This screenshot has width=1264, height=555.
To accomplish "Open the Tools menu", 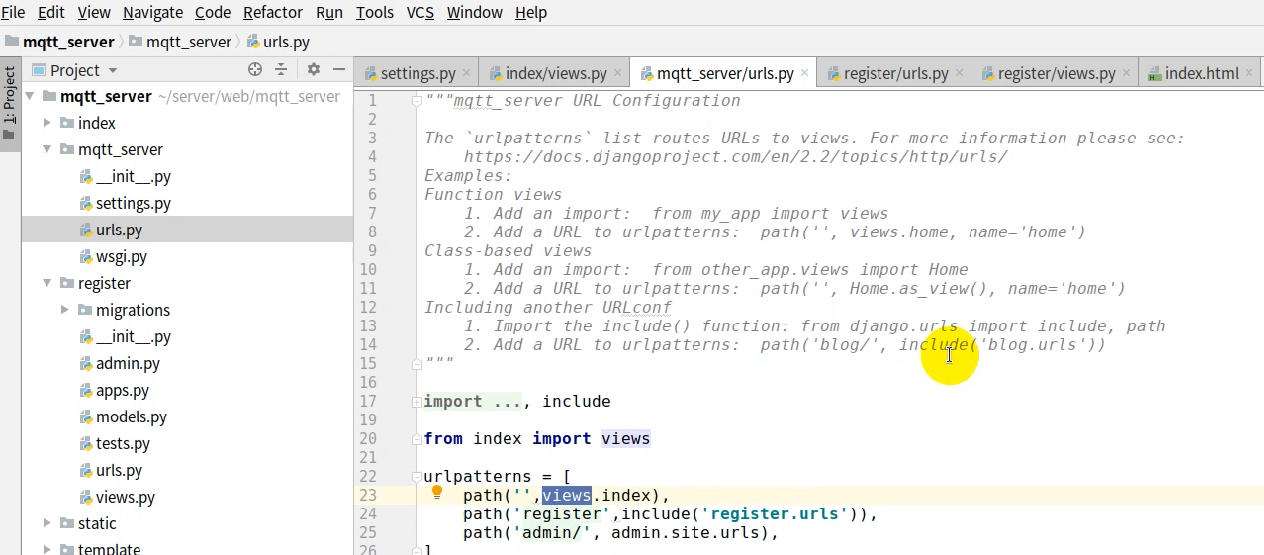I will click(375, 12).
